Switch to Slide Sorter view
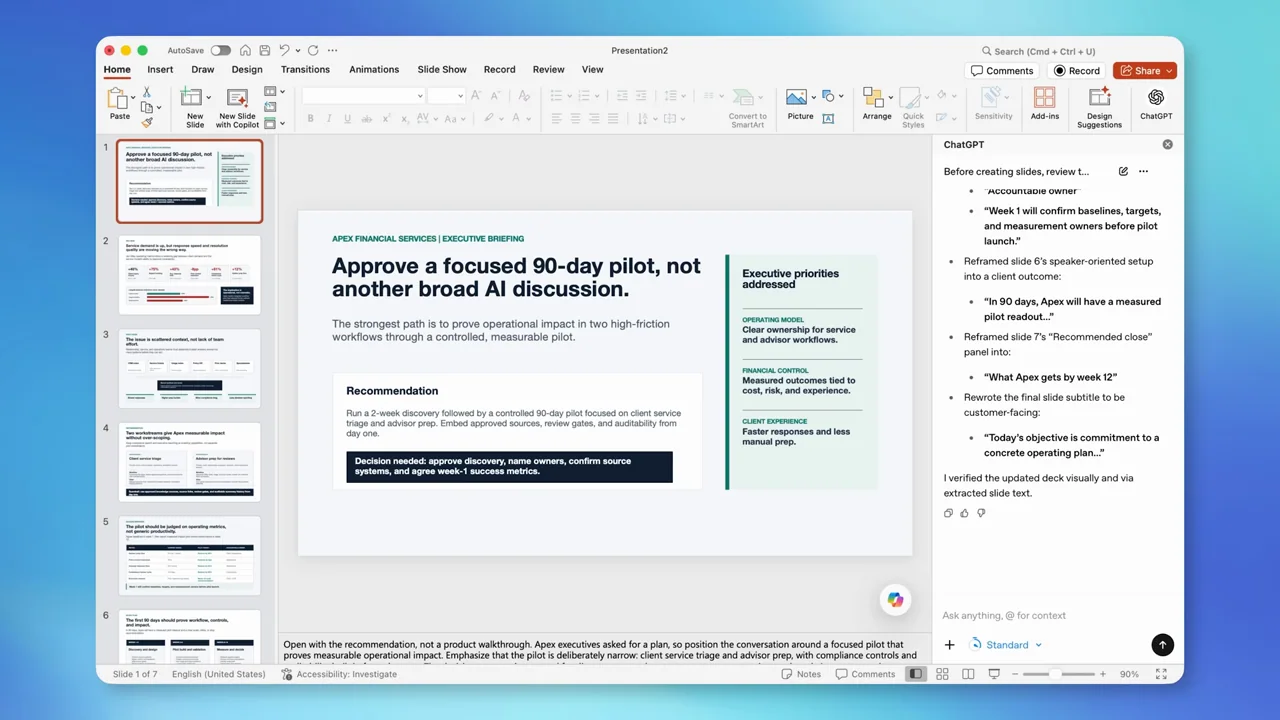This screenshot has width=1280, height=720. tap(942, 674)
